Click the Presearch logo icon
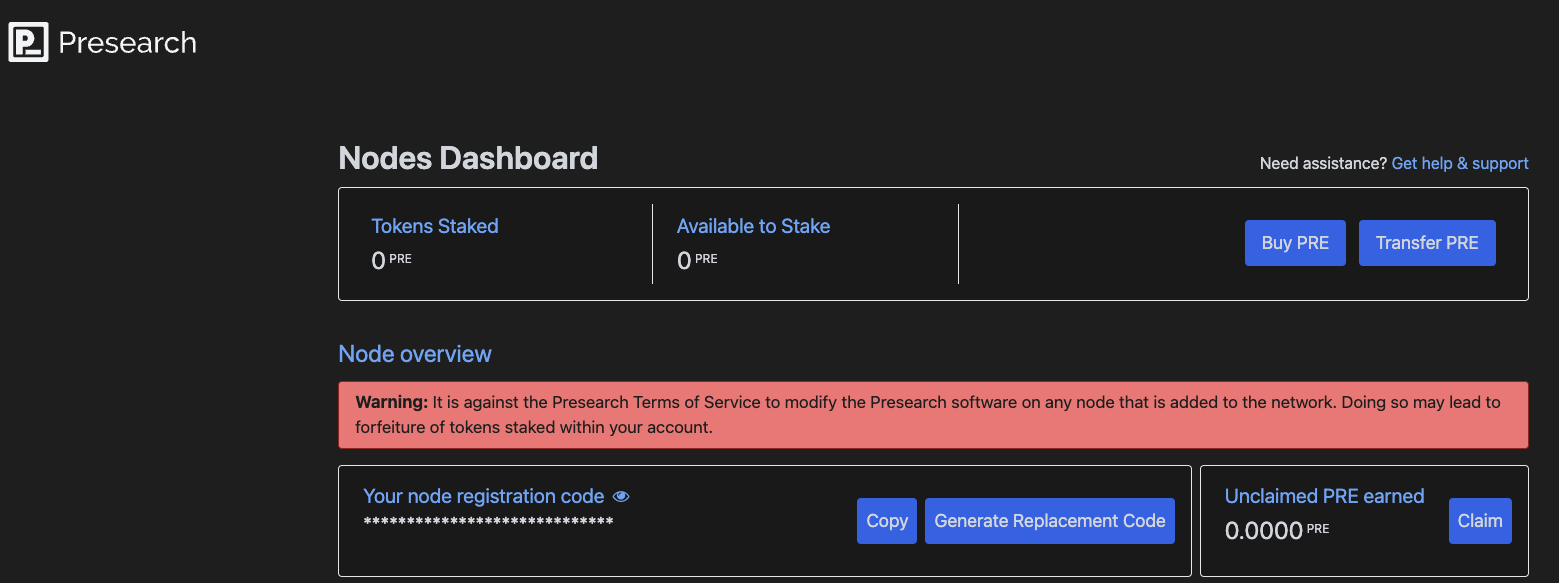Viewport: 1559px width, 583px height. [28, 42]
